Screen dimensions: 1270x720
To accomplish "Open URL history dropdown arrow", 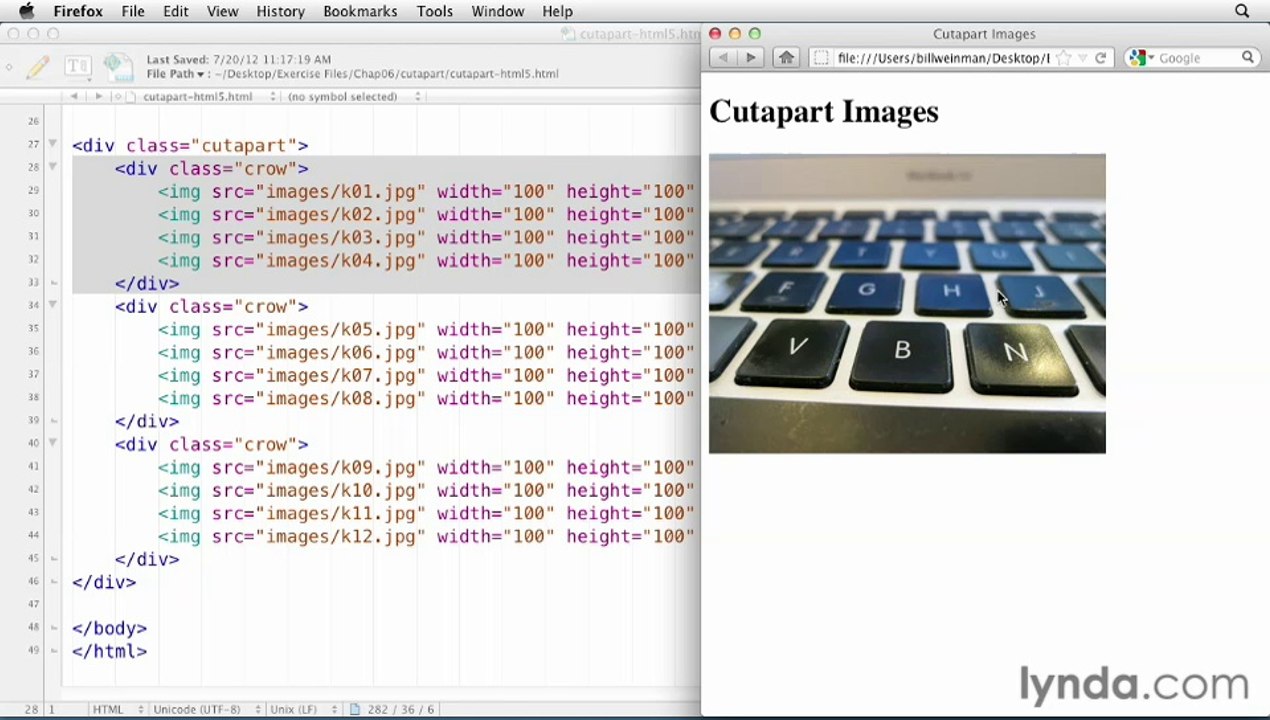I will tap(1082, 58).
